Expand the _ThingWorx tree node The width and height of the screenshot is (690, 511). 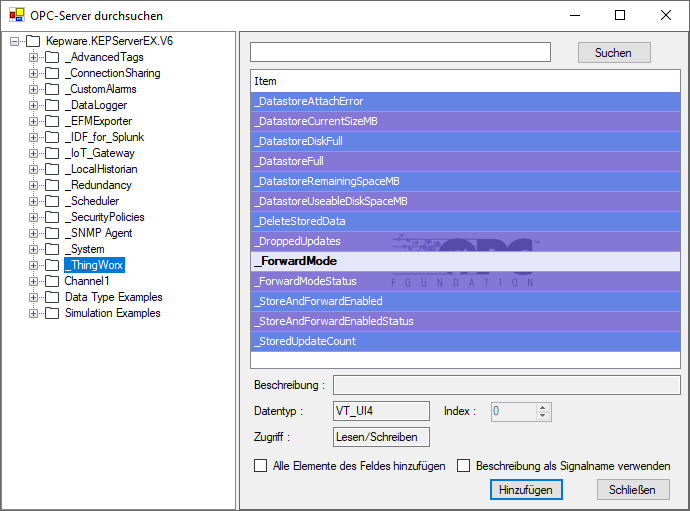[x=33, y=265]
